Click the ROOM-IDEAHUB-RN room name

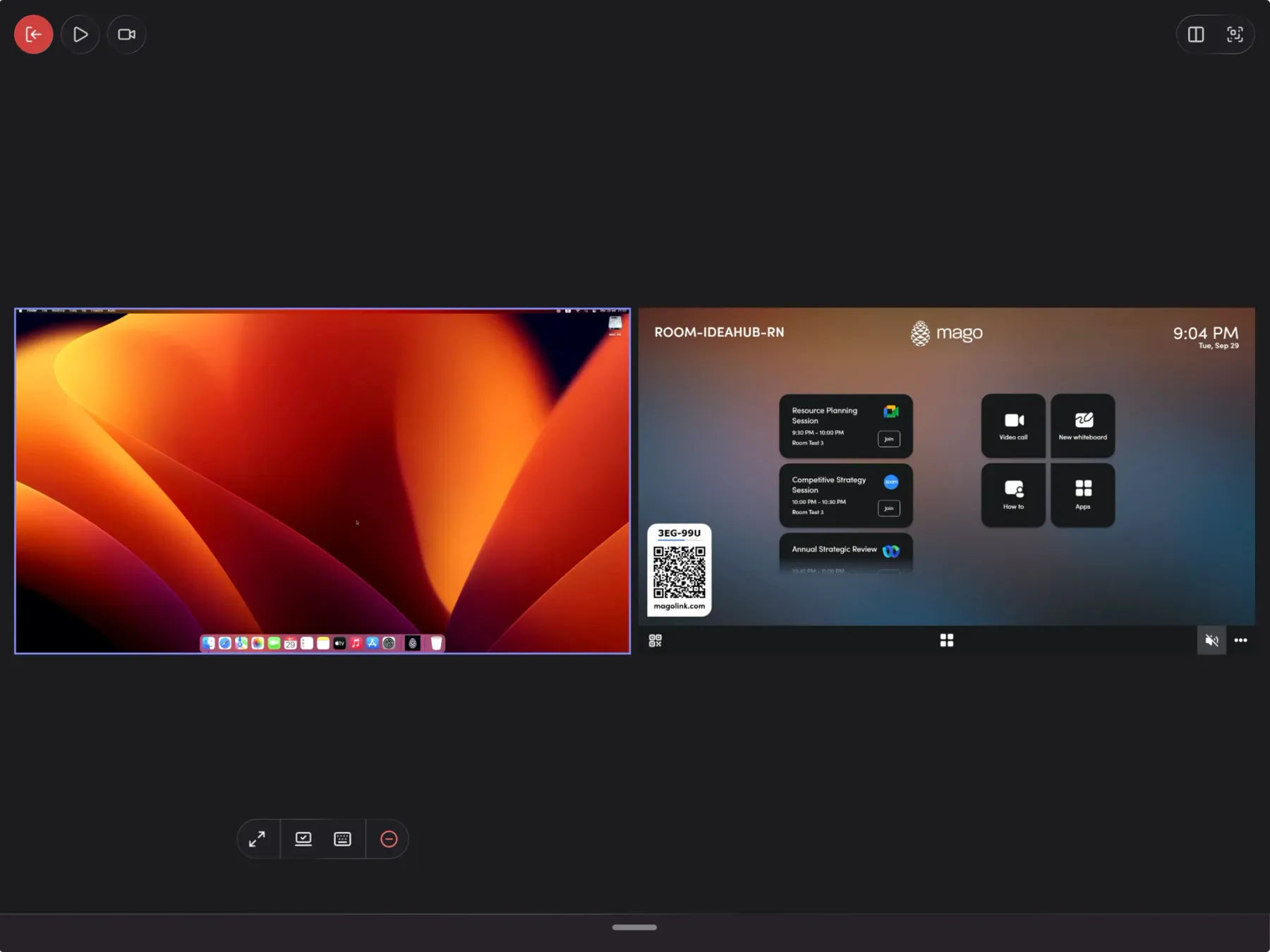(x=719, y=332)
